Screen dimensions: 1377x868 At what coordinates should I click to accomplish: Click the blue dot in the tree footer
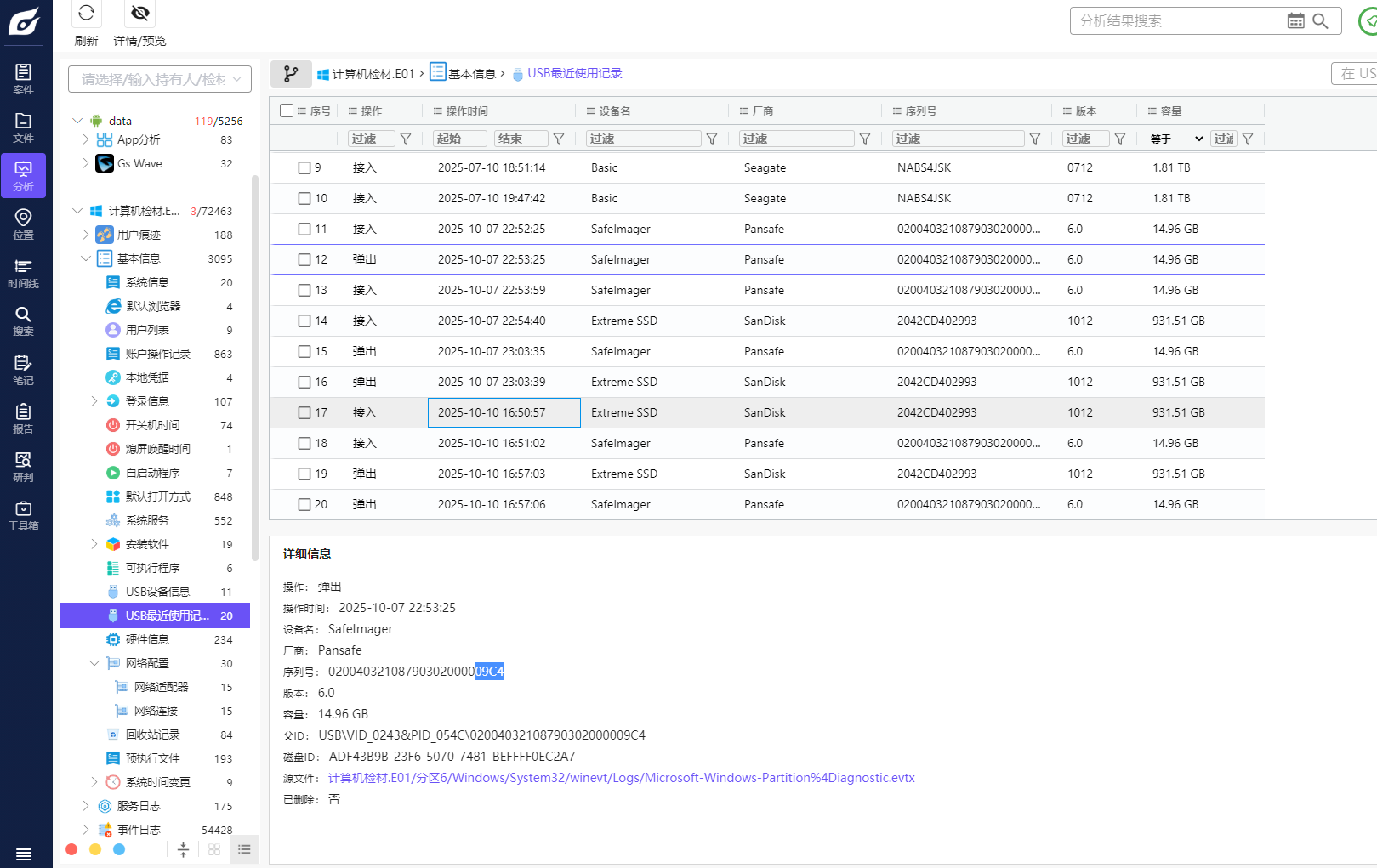click(119, 849)
